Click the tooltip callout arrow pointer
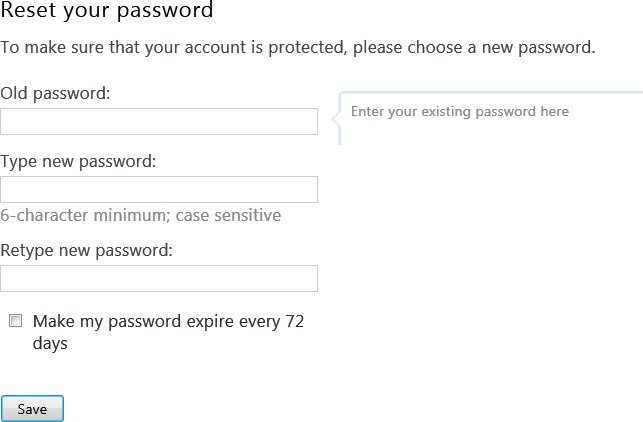Image resolution: width=643 pixels, height=422 pixels. pyautogui.click(x=336, y=119)
